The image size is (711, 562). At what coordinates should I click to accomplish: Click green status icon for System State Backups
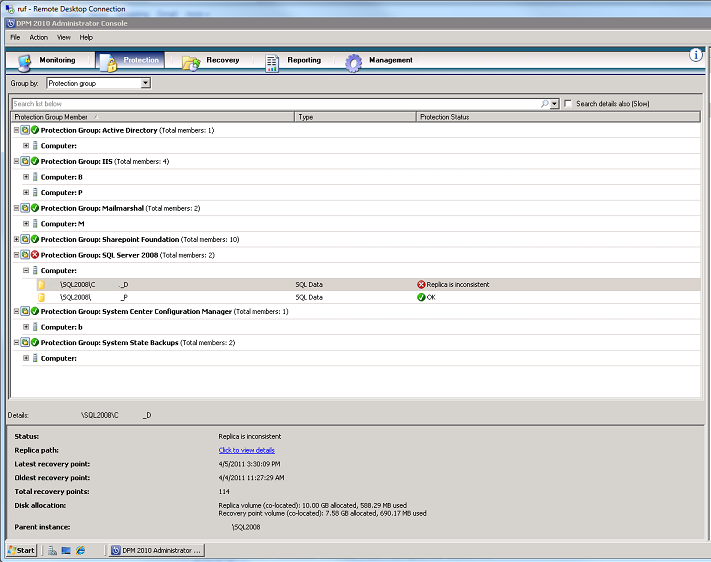coord(35,342)
